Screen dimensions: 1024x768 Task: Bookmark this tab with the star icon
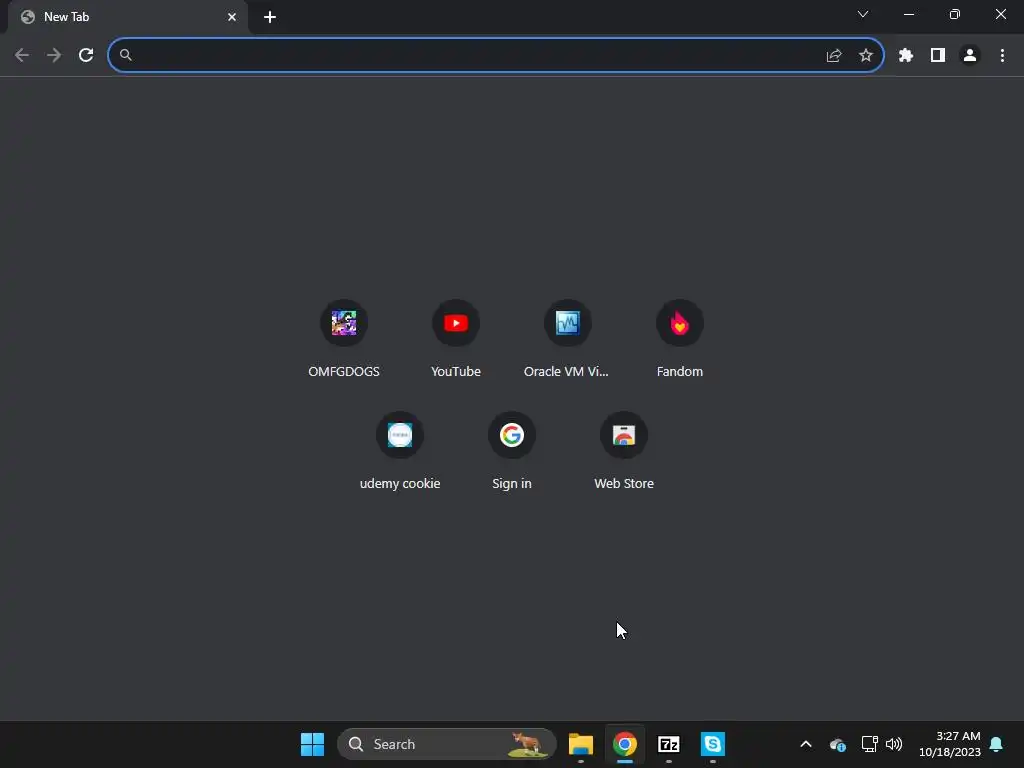(866, 56)
